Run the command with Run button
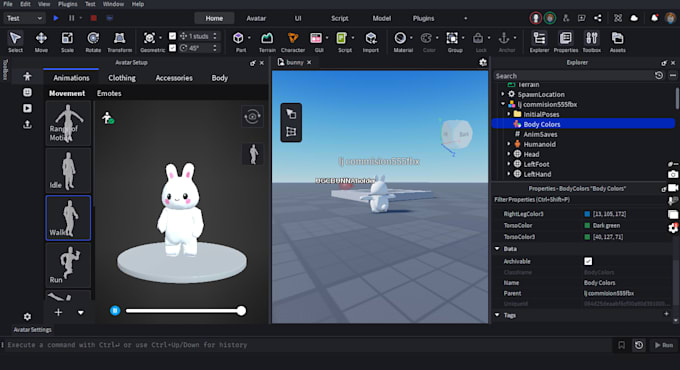 click(x=664, y=345)
